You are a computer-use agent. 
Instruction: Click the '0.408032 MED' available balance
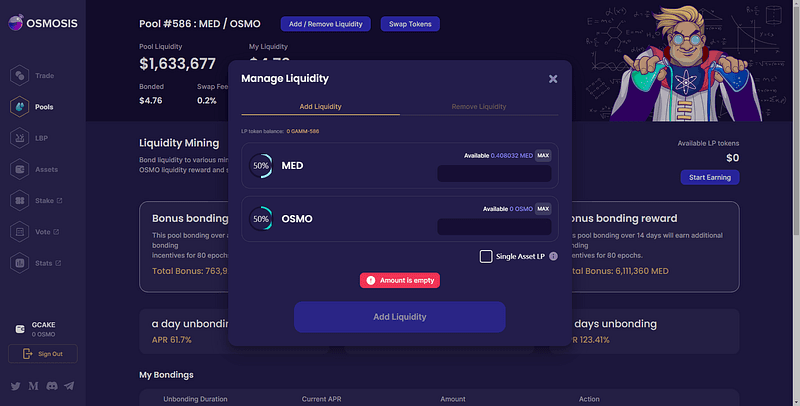point(512,156)
